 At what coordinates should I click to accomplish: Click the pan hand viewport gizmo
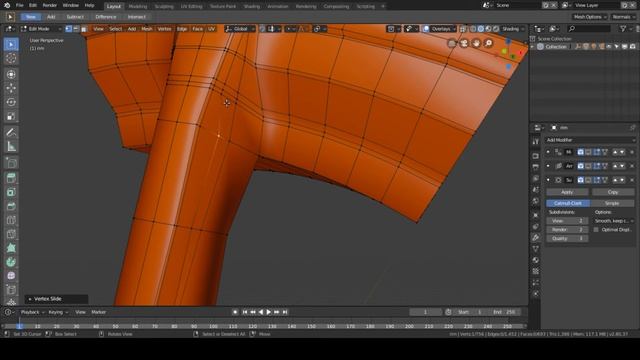pyautogui.click(x=476, y=43)
